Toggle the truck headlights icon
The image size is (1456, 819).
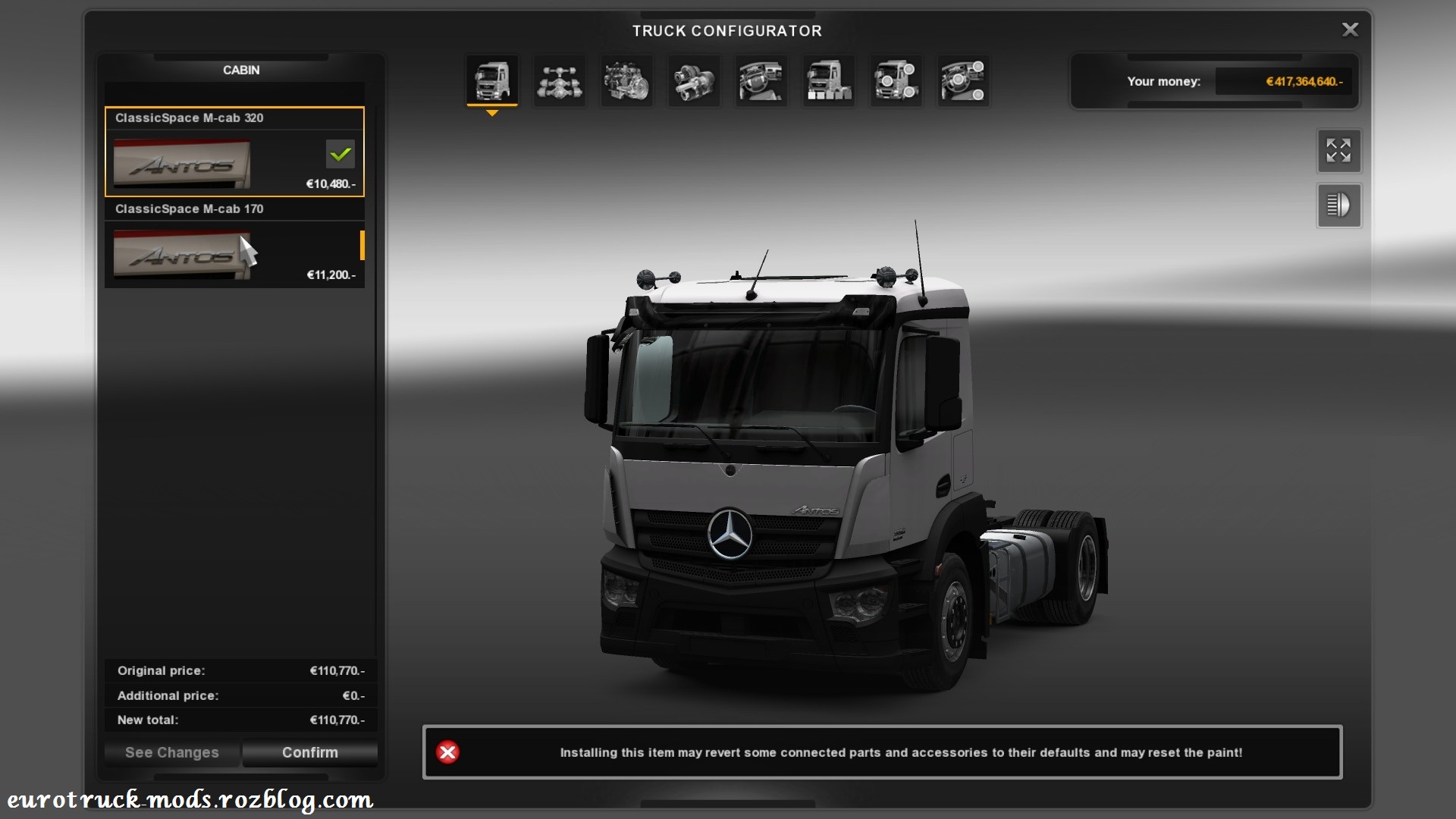[1338, 206]
